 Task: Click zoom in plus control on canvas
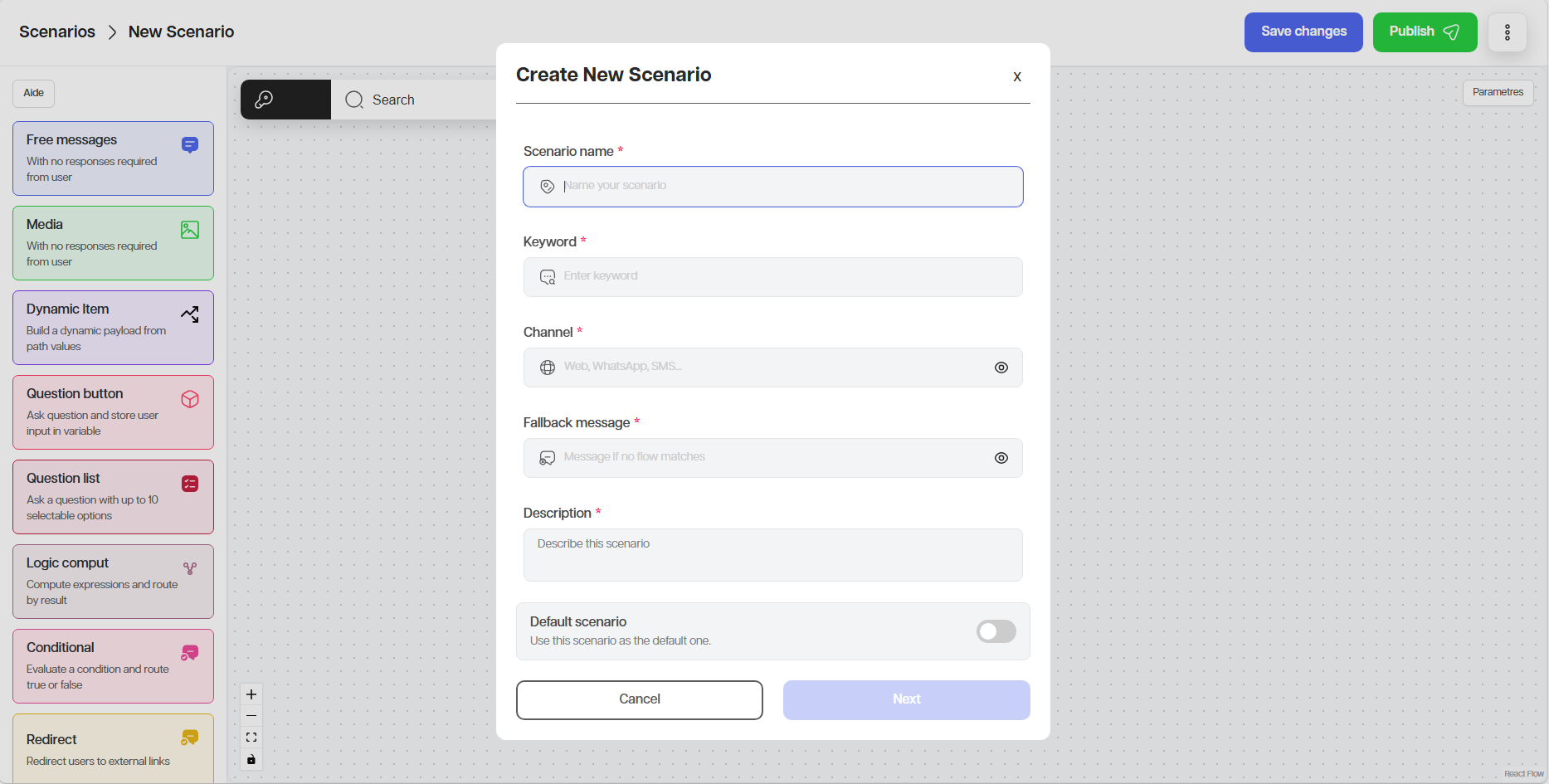251,694
